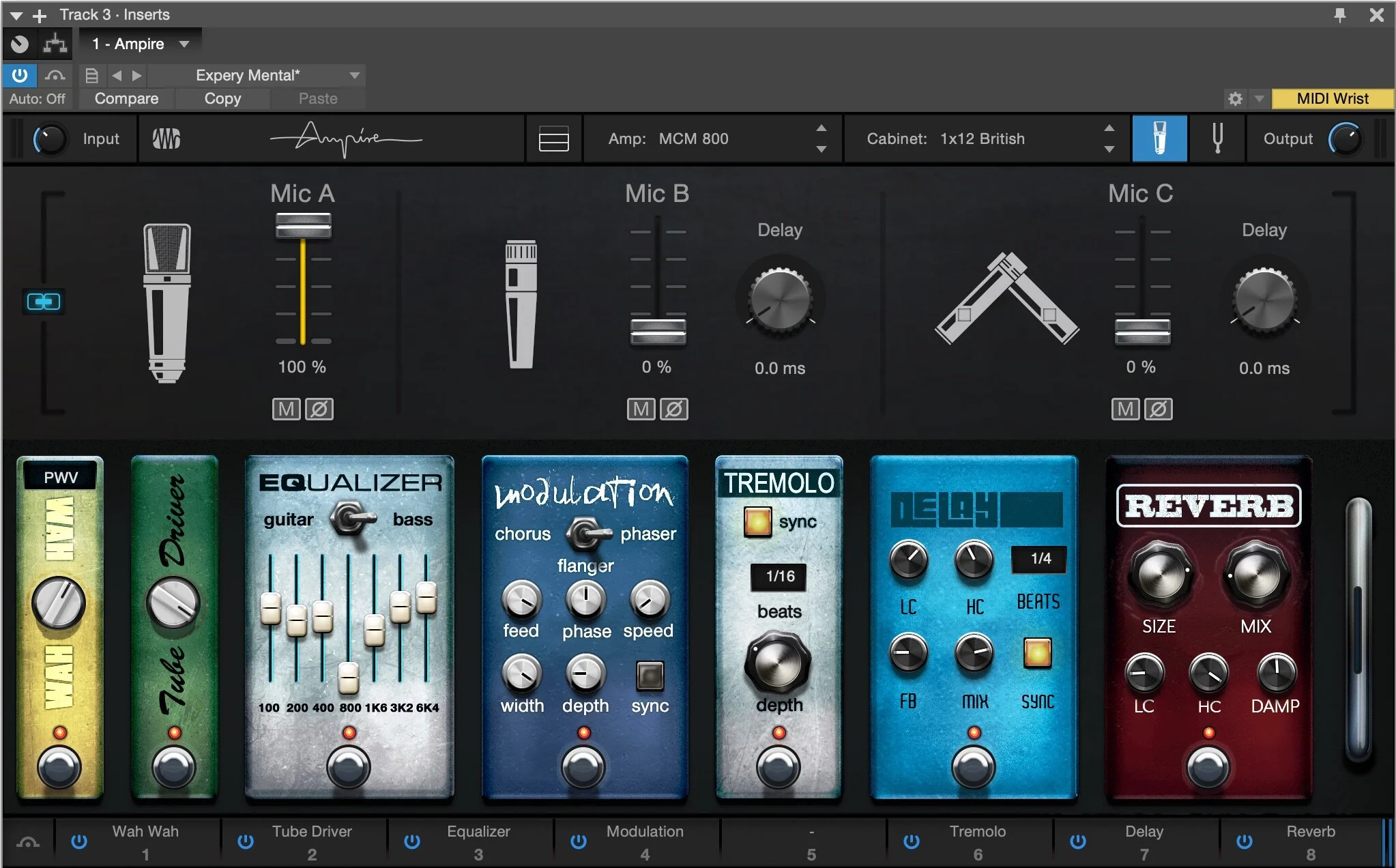Click the amp stack view icon
This screenshot has height=868, width=1396.
pyautogui.click(x=553, y=139)
